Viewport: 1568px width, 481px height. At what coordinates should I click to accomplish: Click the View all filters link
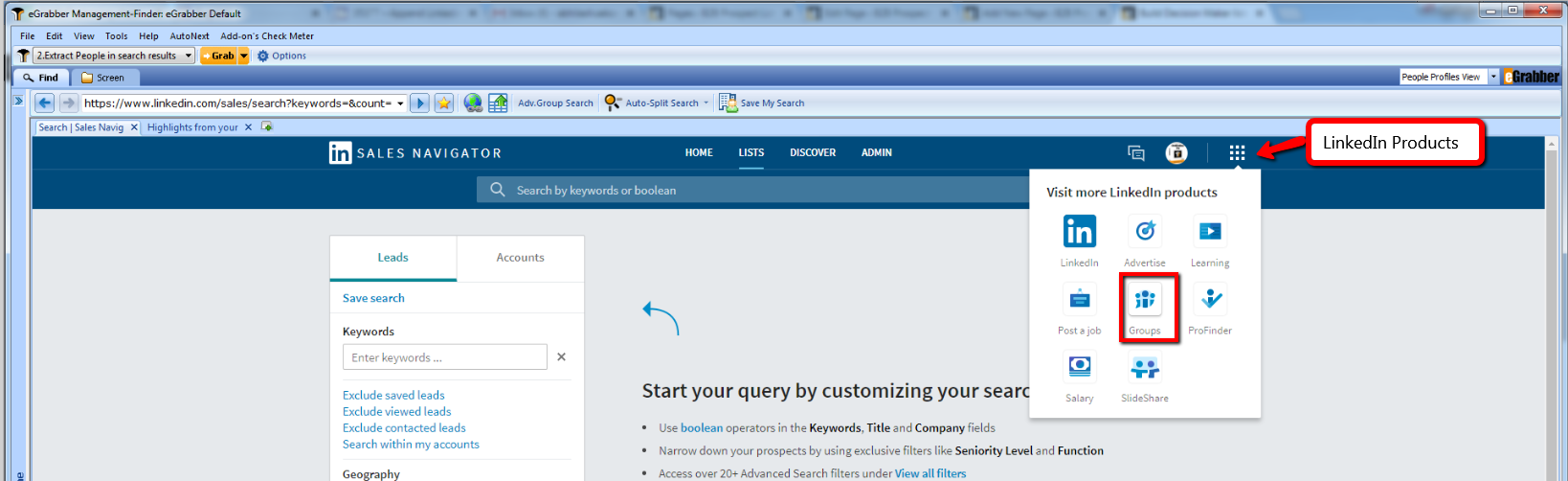coord(930,473)
